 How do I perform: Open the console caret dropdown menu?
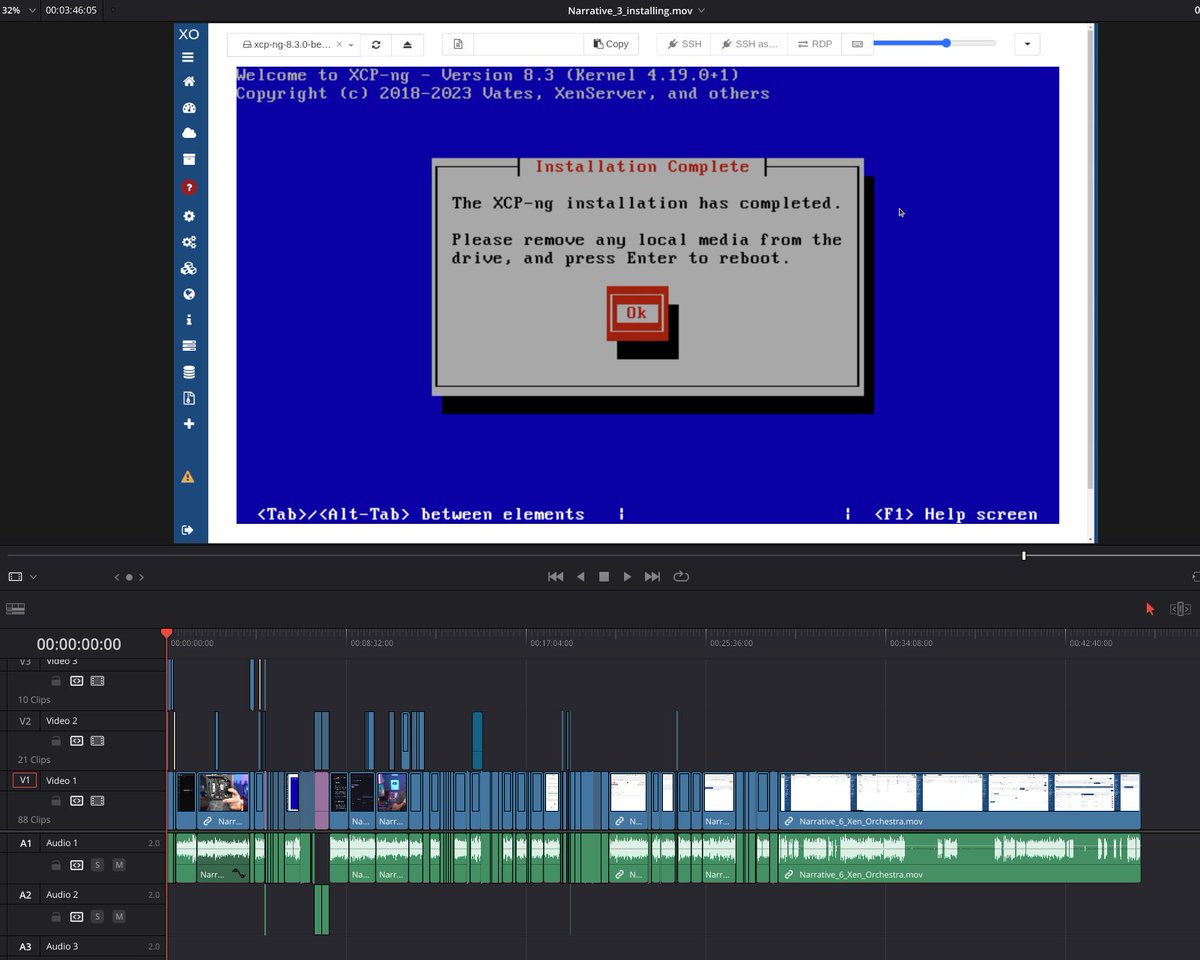click(1027, 44)
